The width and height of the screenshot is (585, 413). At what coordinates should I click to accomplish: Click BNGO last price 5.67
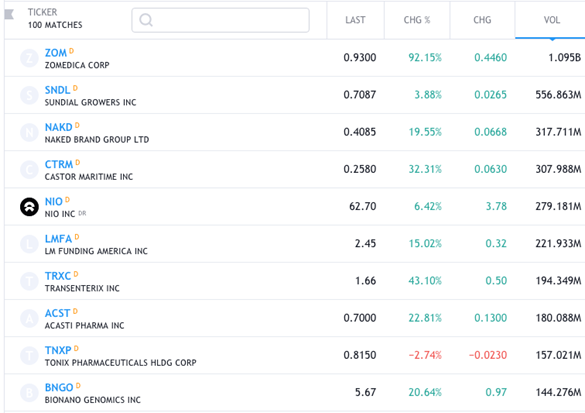[x=365, y=392]
